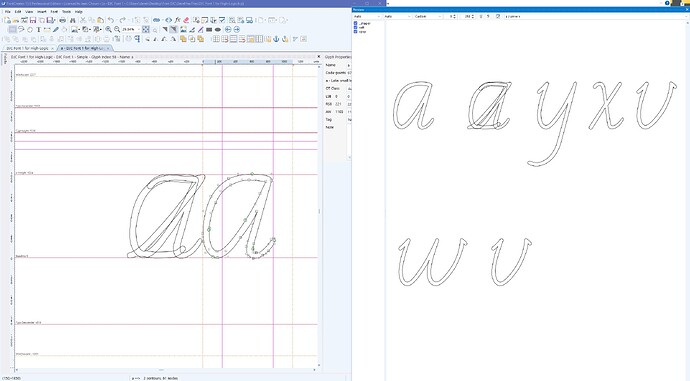Select the Text T tool
This screenshot has width=690, height=381.
(38, 29)
